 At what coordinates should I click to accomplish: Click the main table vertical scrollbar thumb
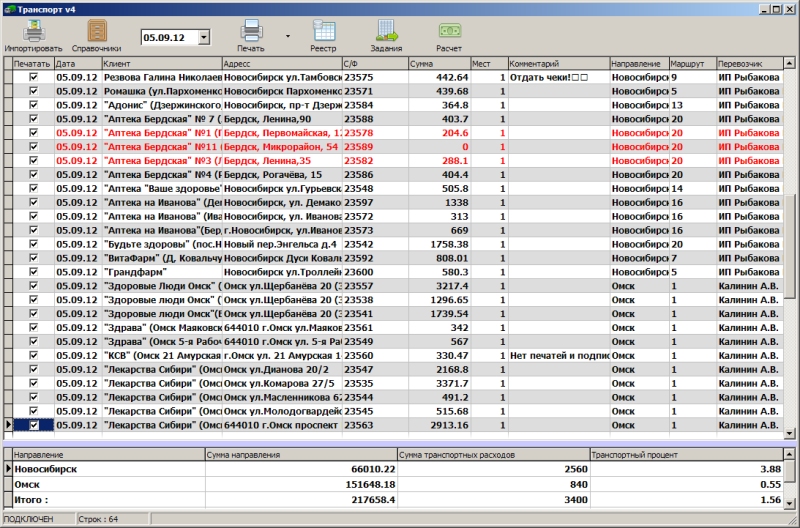pyautogui.click(x=789, y=246)
